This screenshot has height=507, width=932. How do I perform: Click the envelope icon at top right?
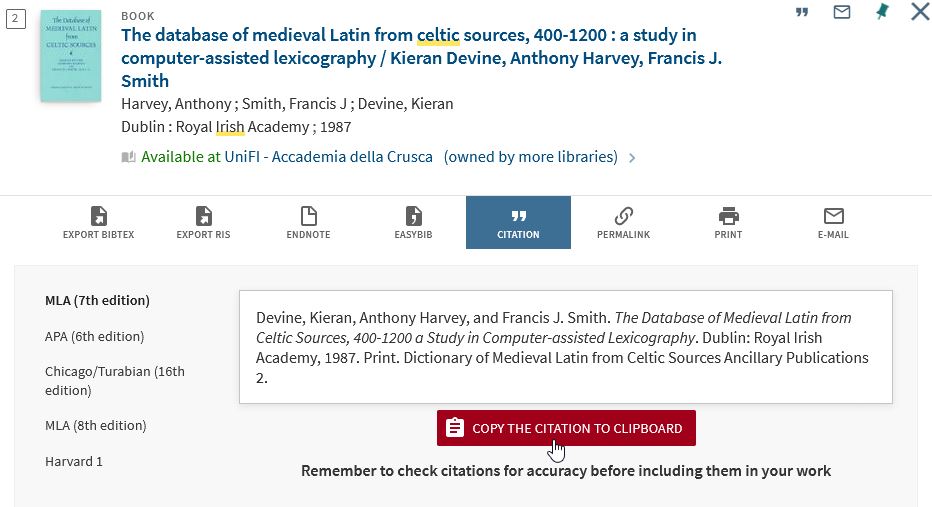842,13
